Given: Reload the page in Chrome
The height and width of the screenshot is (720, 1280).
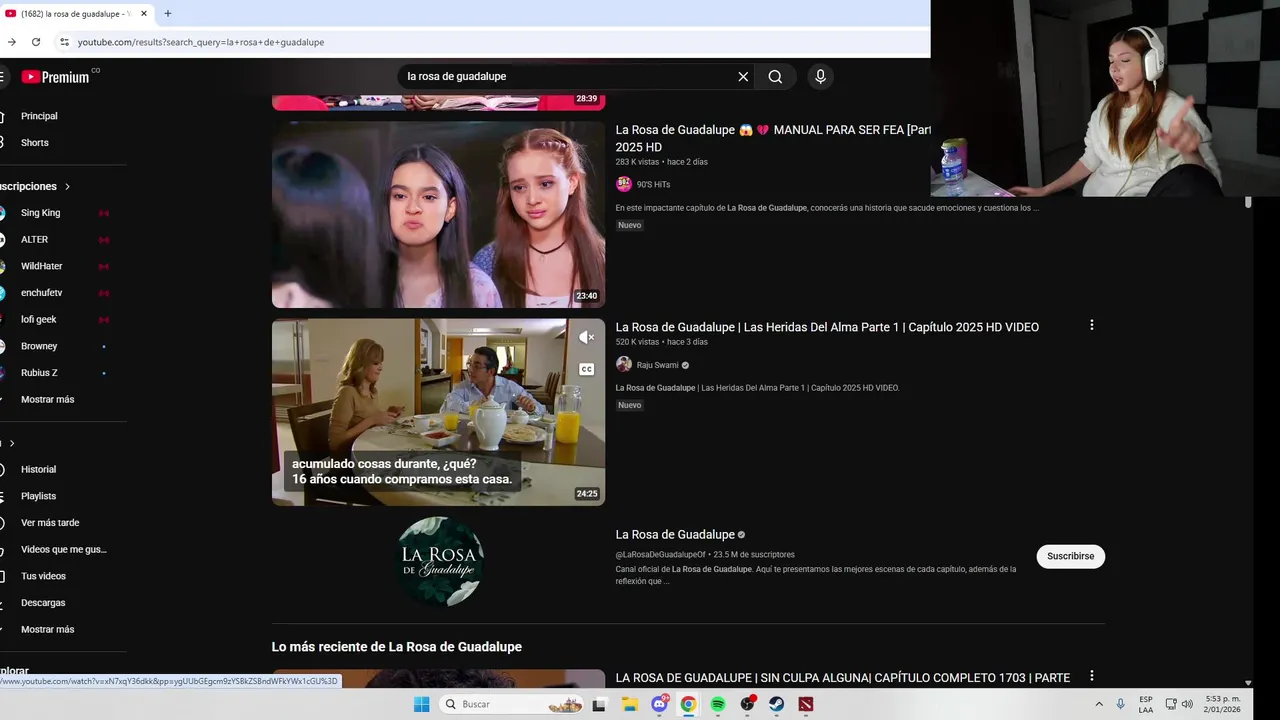Looking at the screenshot, I should [36, 42].
